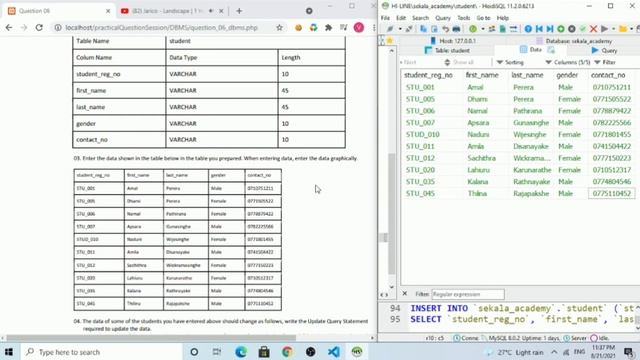Open Visual Studio Code from taskbar

334,352
